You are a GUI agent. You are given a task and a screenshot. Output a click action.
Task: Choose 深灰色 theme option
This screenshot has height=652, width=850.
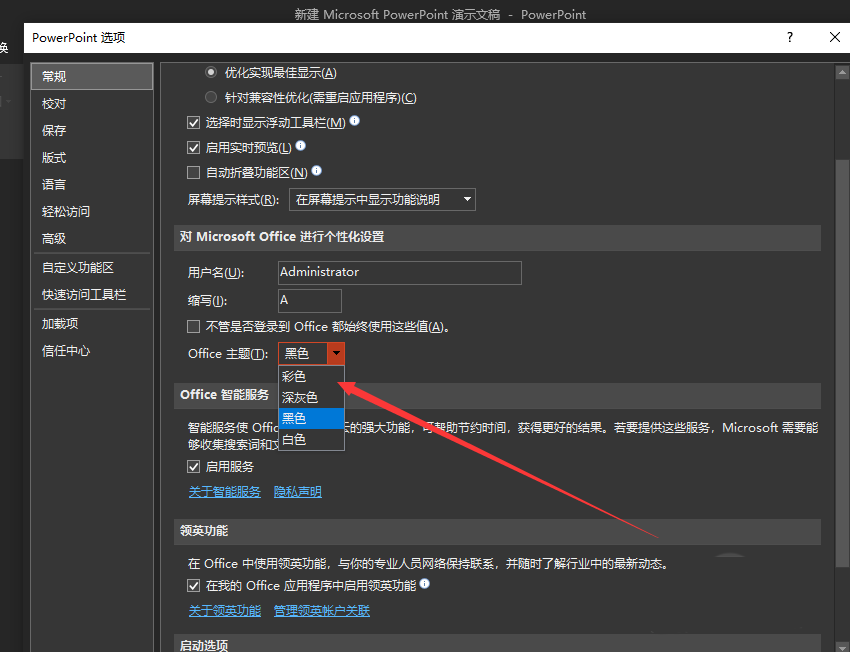point(311,397)
